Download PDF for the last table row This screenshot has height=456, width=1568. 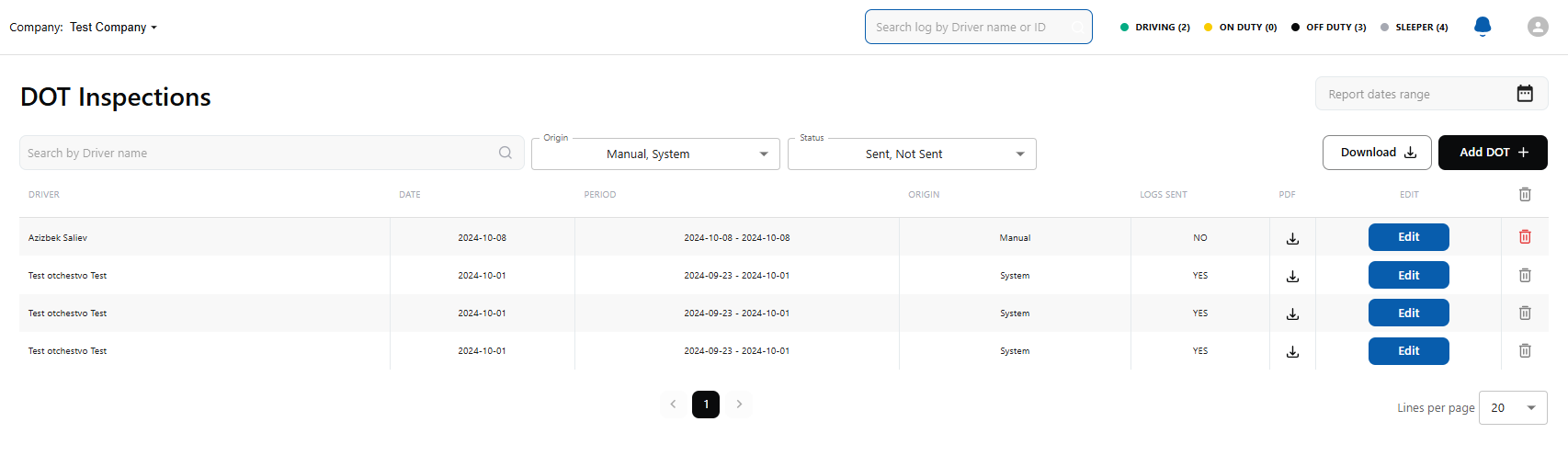click(x=1292, y=351)
